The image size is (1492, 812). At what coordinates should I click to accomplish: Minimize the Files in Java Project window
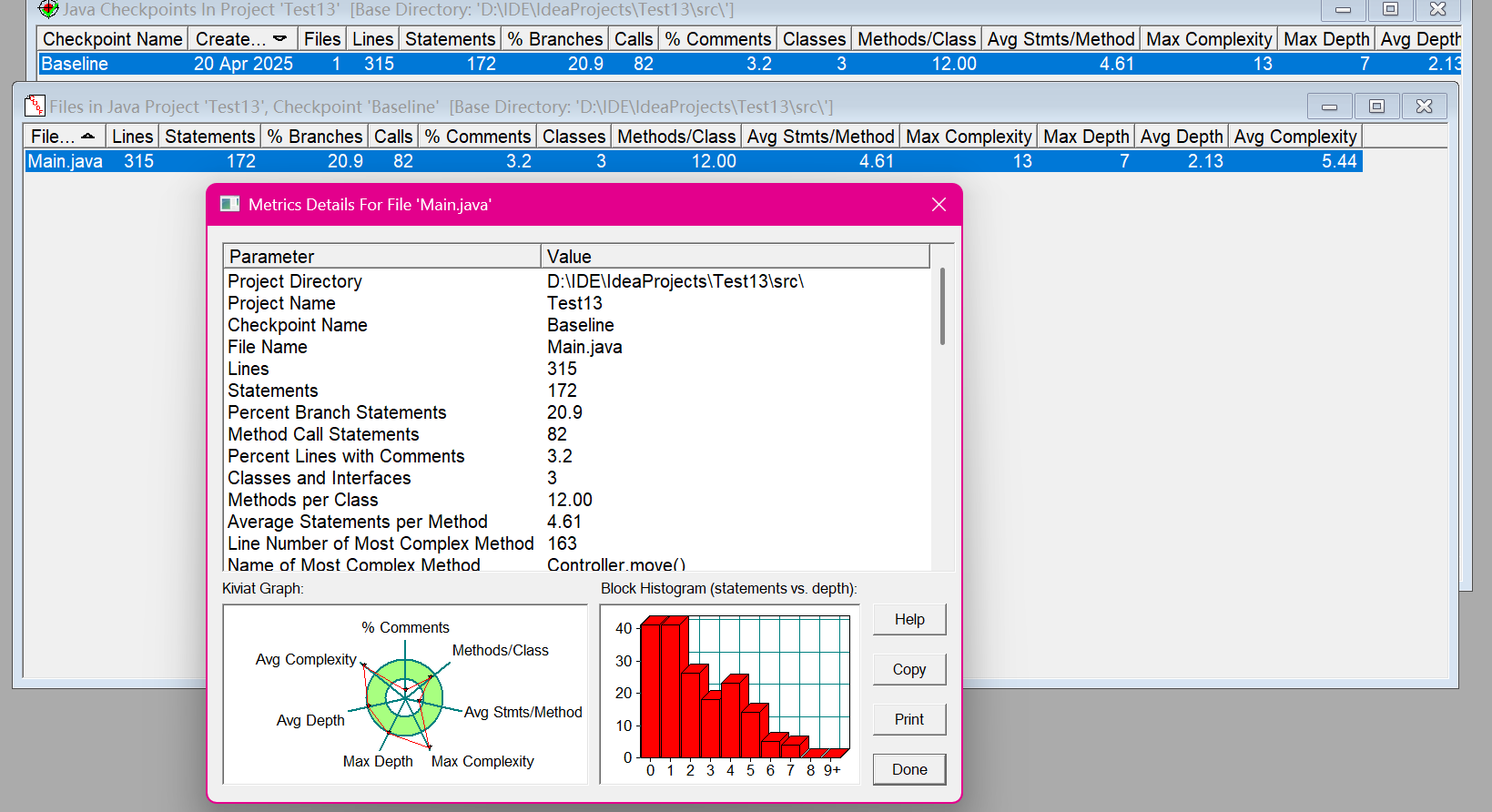(1329, 107)
